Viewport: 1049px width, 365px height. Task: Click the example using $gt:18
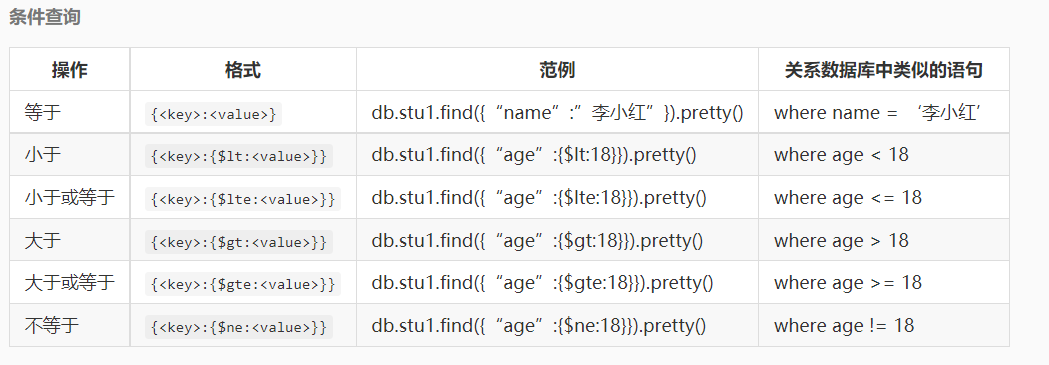click(537, 241)
